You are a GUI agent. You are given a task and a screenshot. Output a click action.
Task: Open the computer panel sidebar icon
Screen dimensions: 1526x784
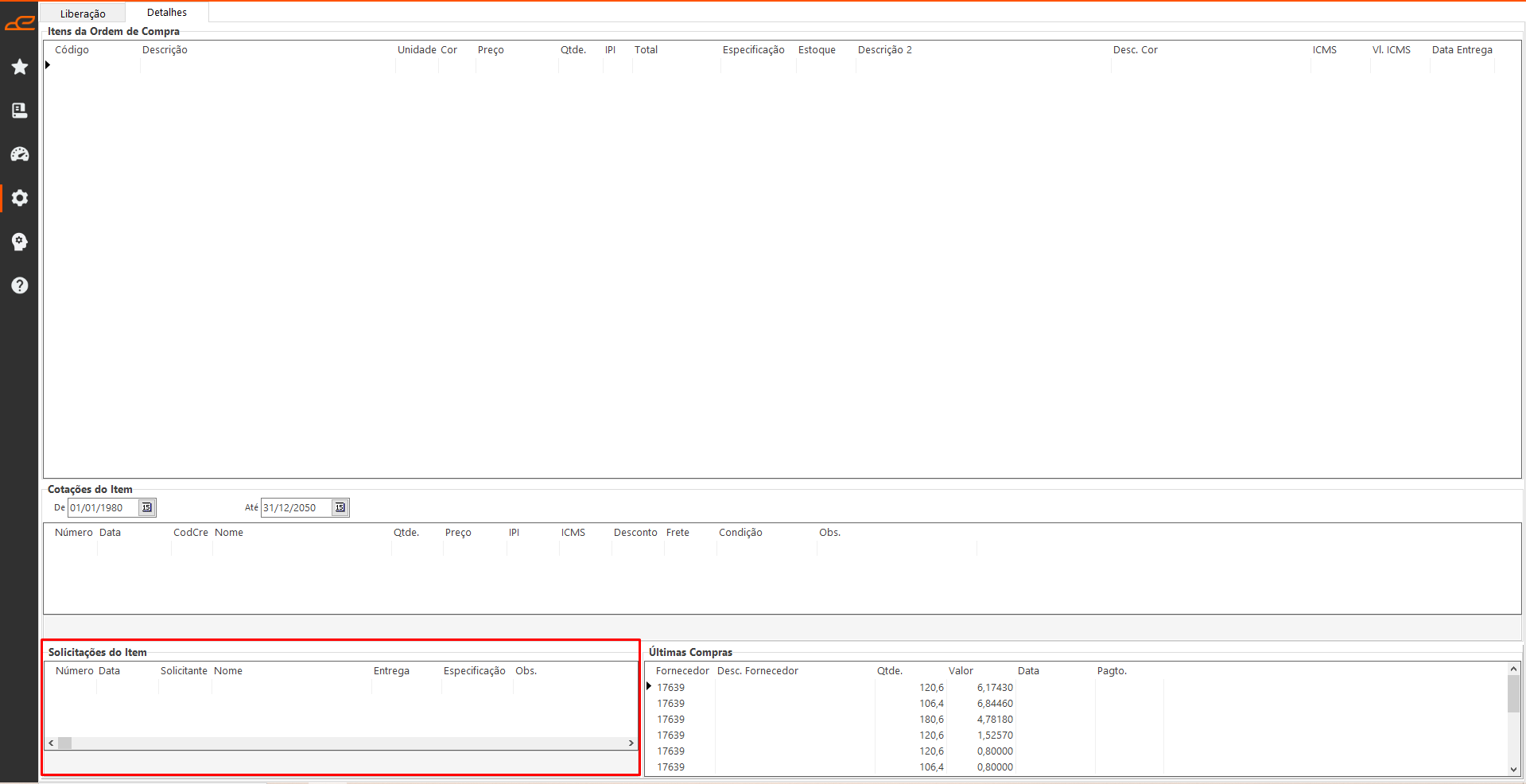(x=20, y=111)
